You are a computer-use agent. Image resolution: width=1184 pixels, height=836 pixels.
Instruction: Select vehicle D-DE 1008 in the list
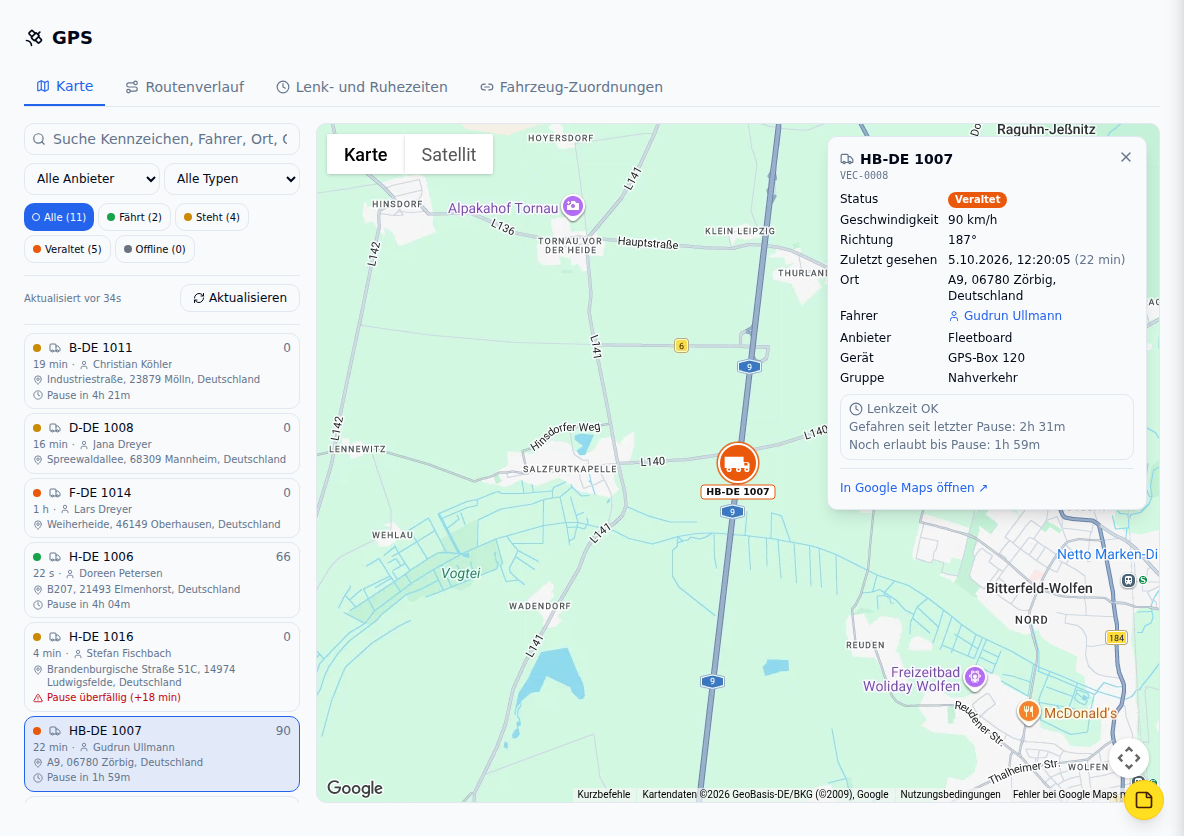(x=162, y=443)
